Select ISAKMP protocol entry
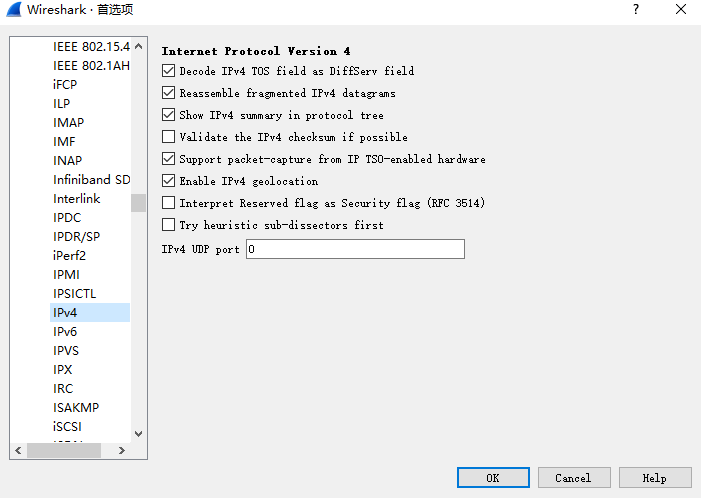Viewport: 701px width, 498px height. tap(76, 408)
